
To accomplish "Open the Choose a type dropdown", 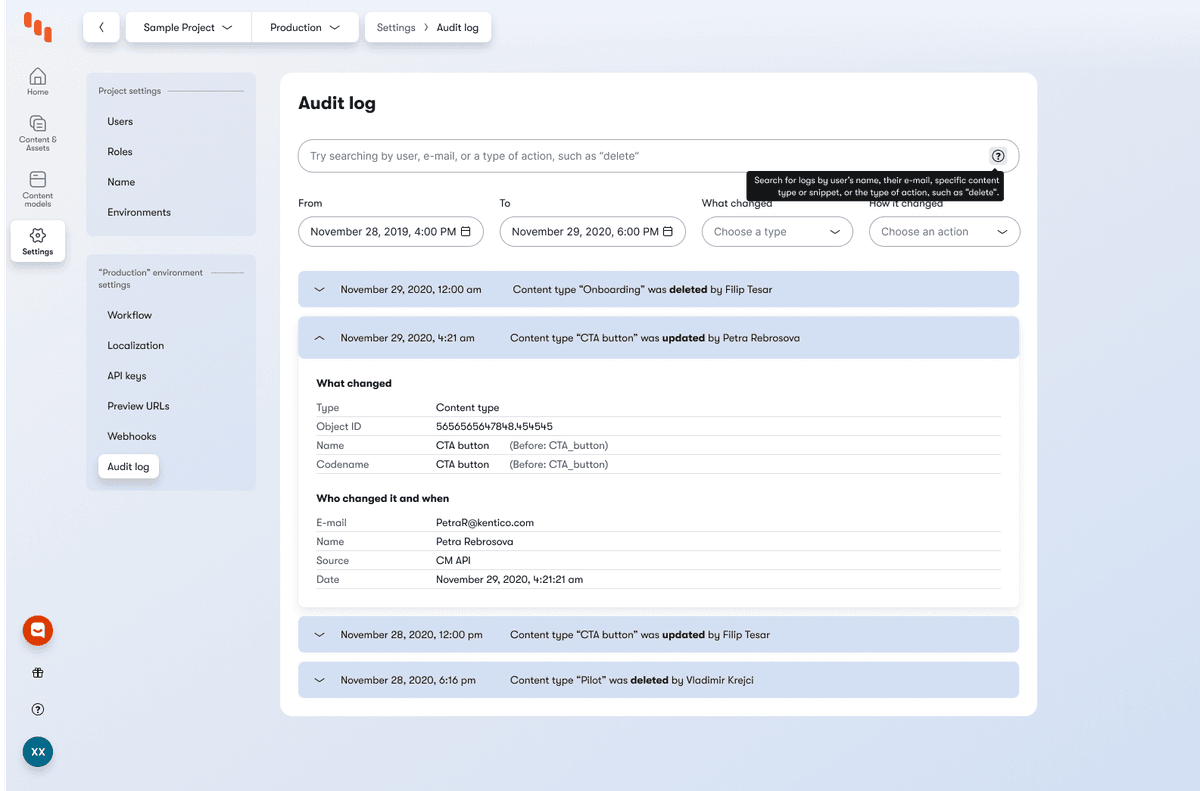I will coord(776,231).
